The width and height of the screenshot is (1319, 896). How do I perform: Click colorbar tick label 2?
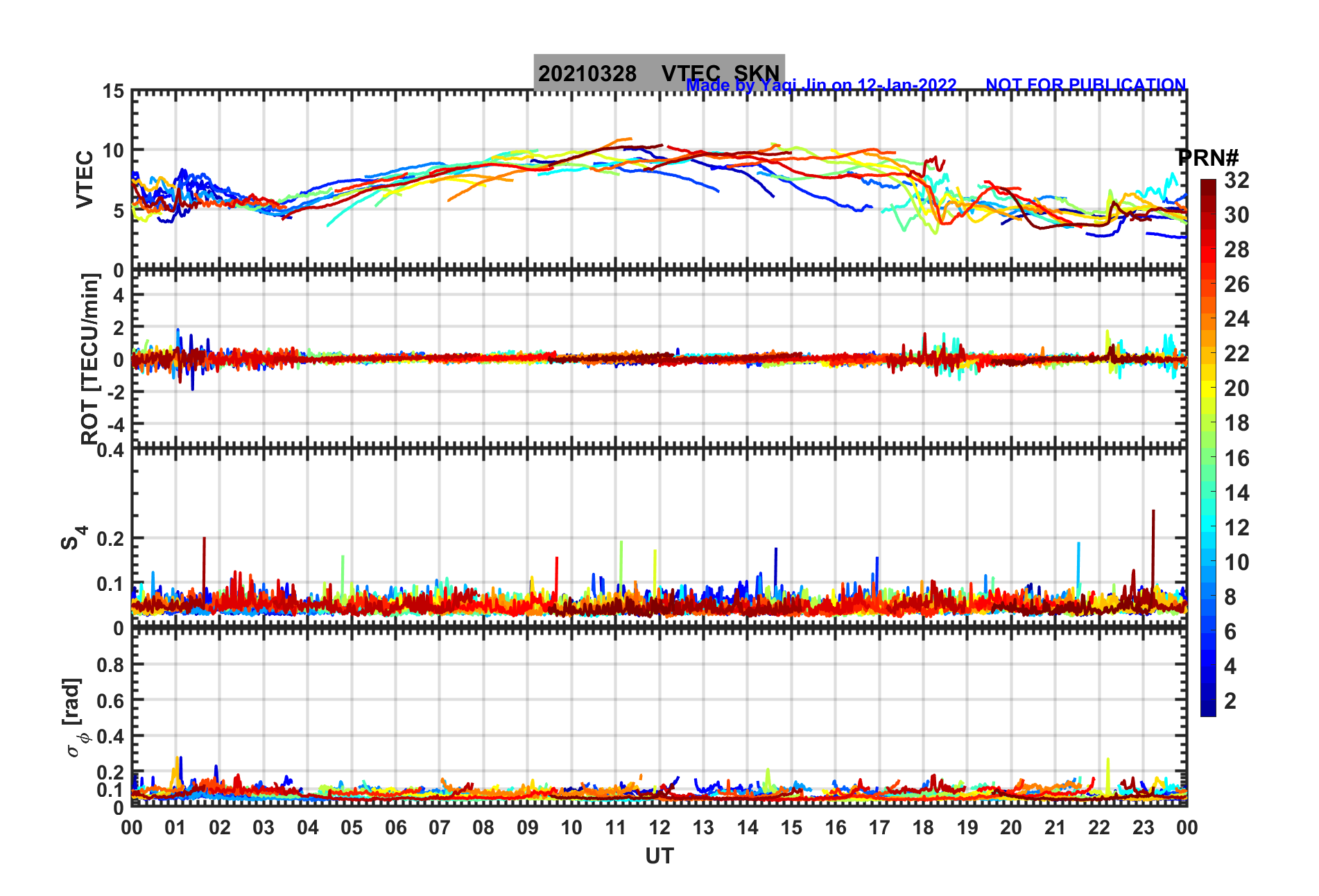(x=1230, y=701)
